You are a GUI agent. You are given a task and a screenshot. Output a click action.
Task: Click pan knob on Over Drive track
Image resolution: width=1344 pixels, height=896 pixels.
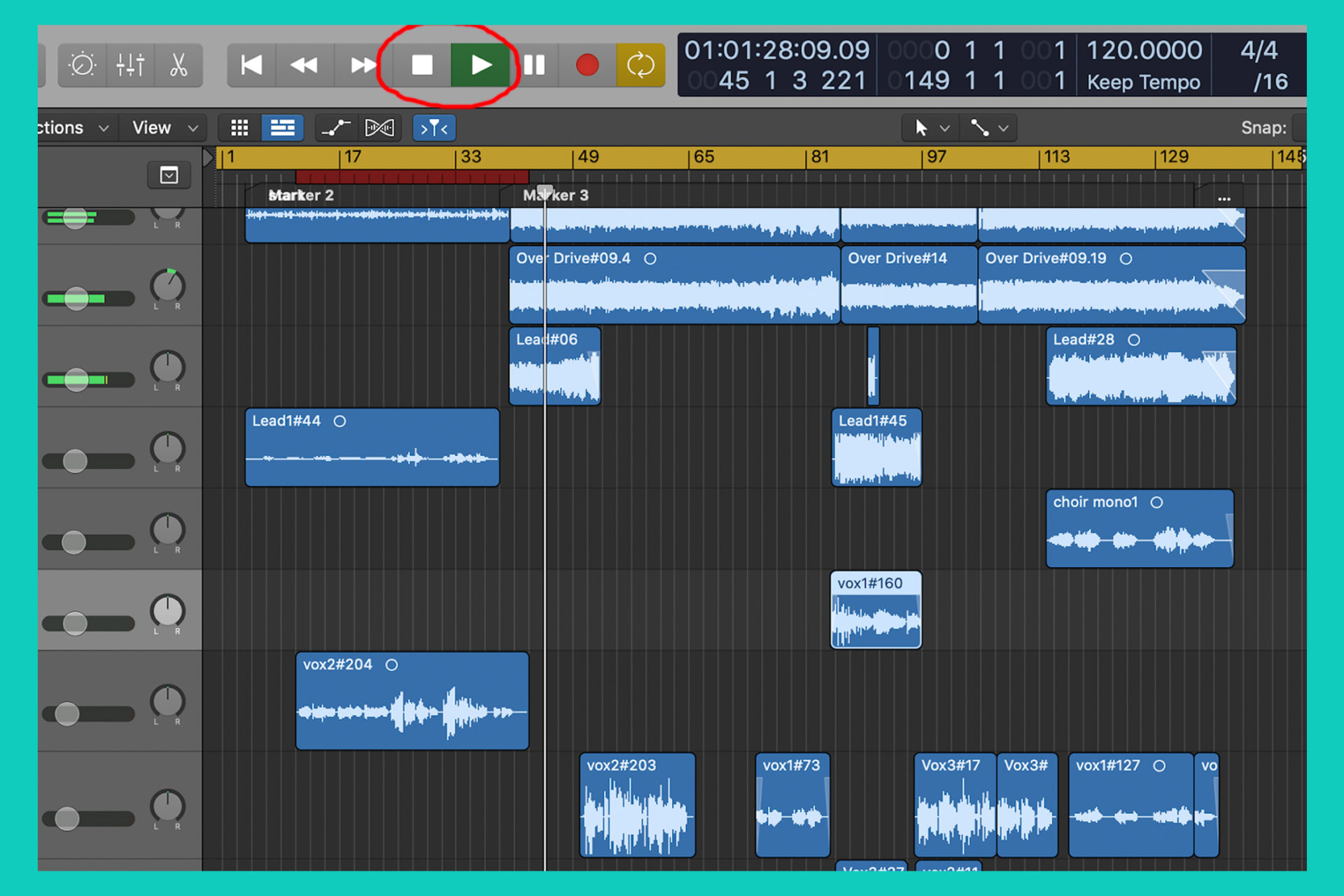[167, 286]
